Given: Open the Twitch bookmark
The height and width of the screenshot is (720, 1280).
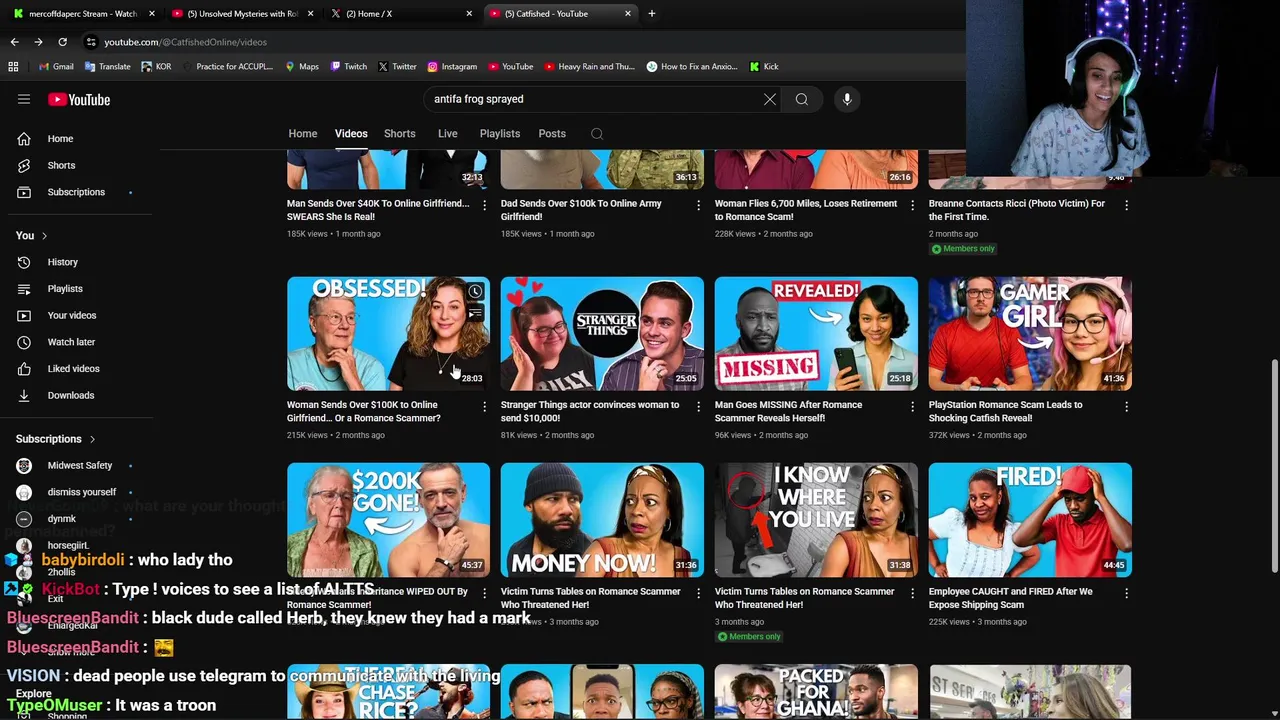Looking at the screenshot, I should 348,66.
